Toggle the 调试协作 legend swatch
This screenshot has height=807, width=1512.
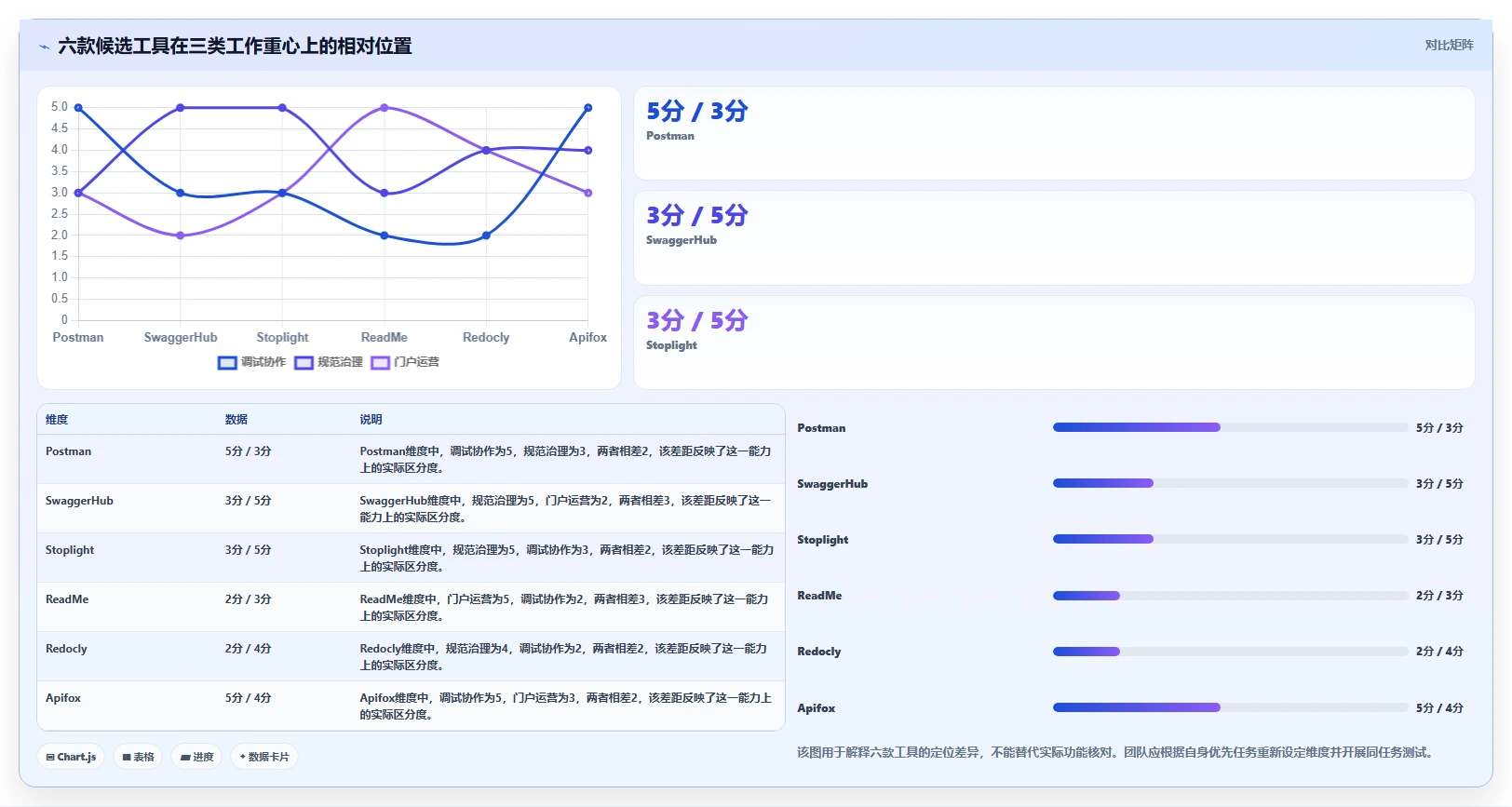227,363
